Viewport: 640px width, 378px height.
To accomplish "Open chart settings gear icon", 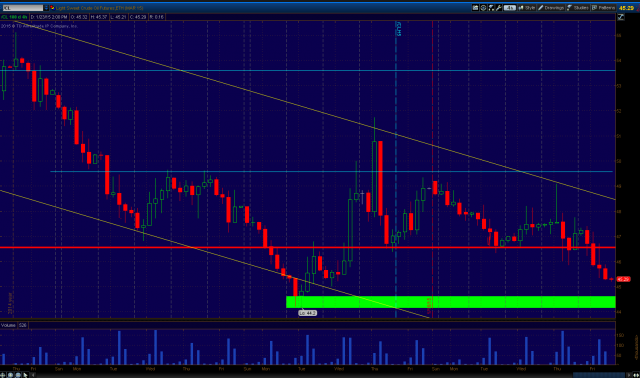I will (x=483, y=8).
